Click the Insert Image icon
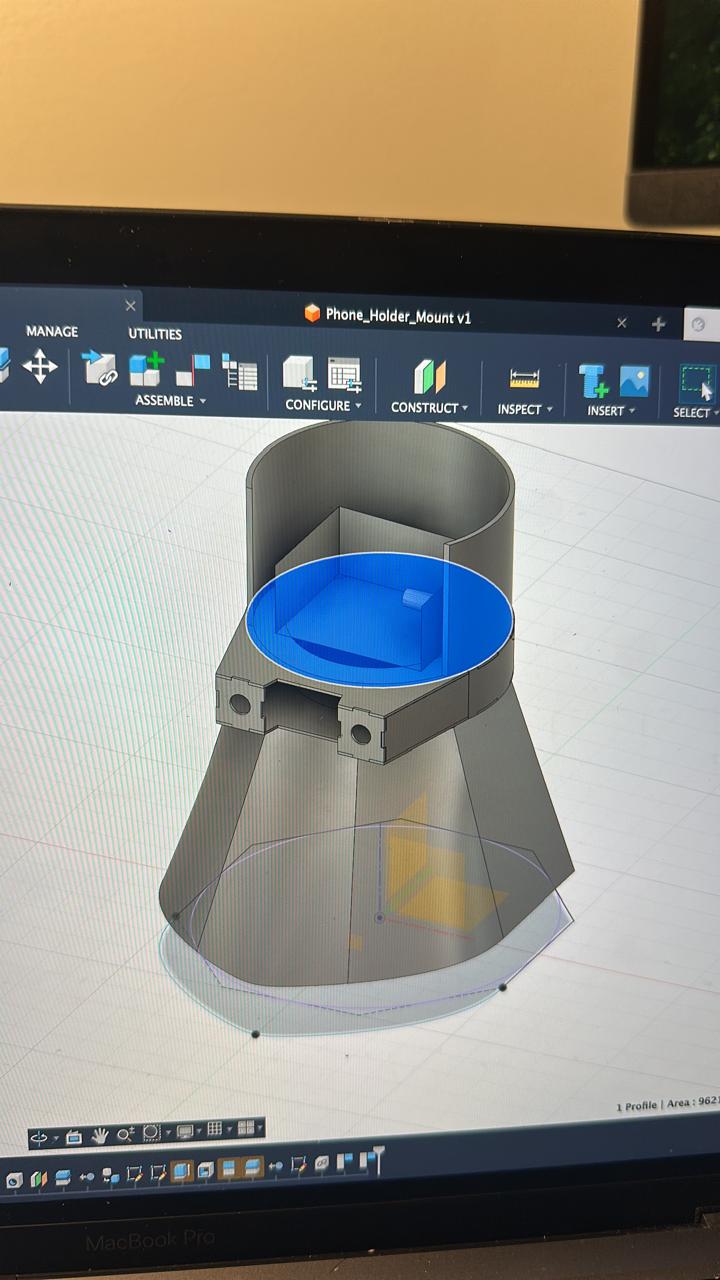 (634, 381)
